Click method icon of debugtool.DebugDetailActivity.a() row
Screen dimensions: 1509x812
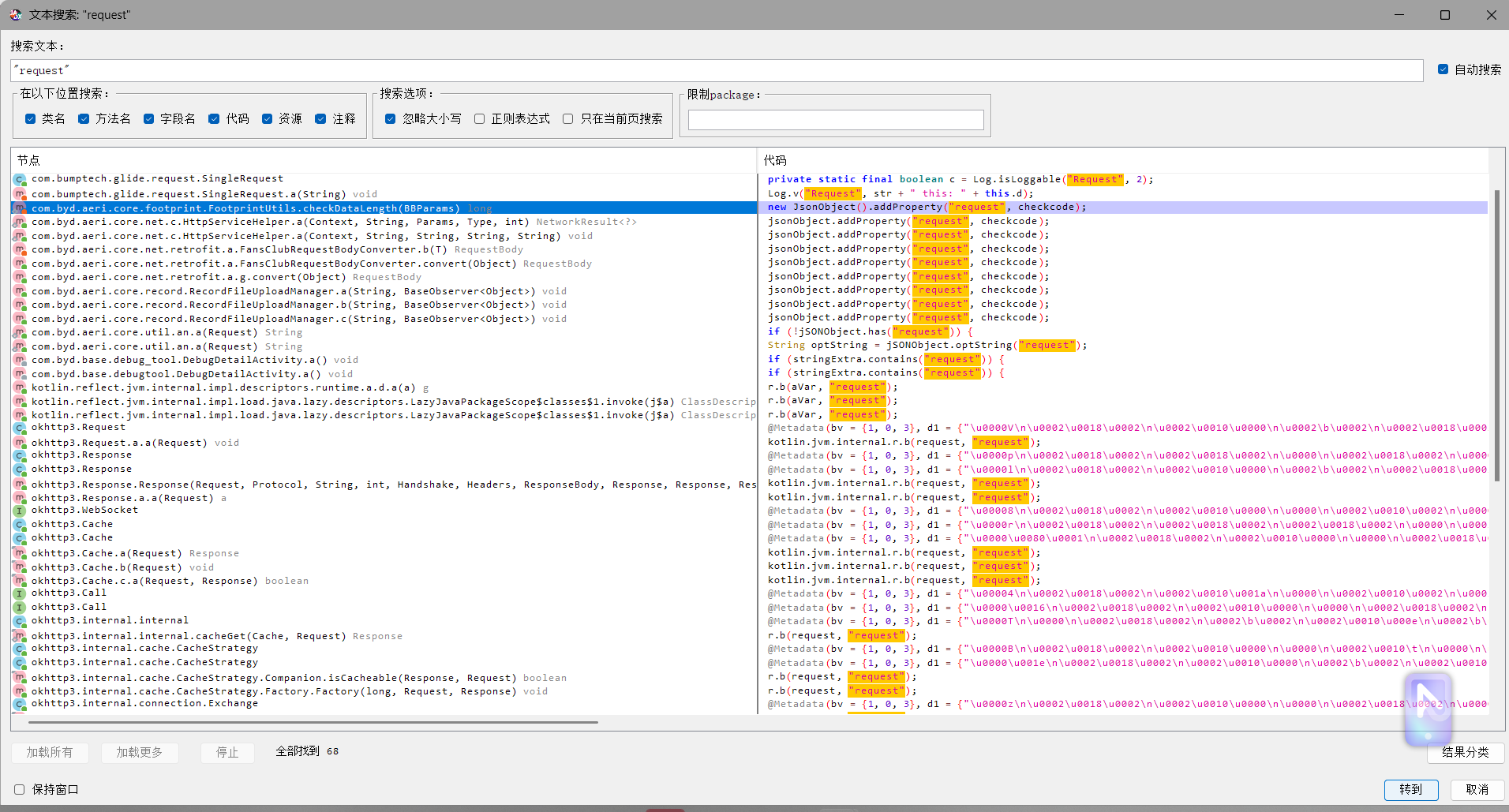[20, 374]
